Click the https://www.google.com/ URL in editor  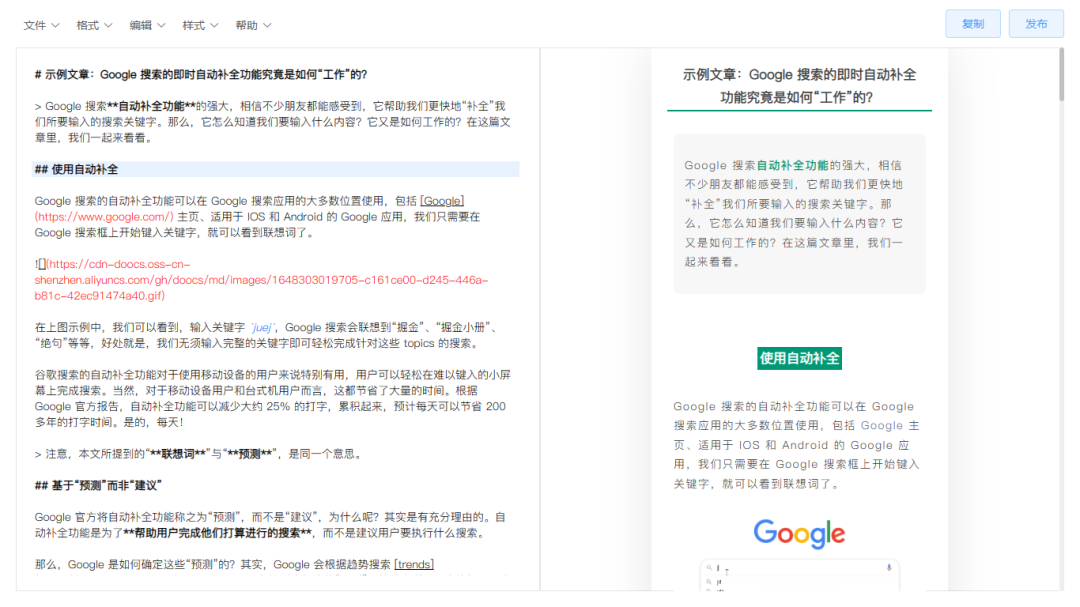click(x=104, y=217)
